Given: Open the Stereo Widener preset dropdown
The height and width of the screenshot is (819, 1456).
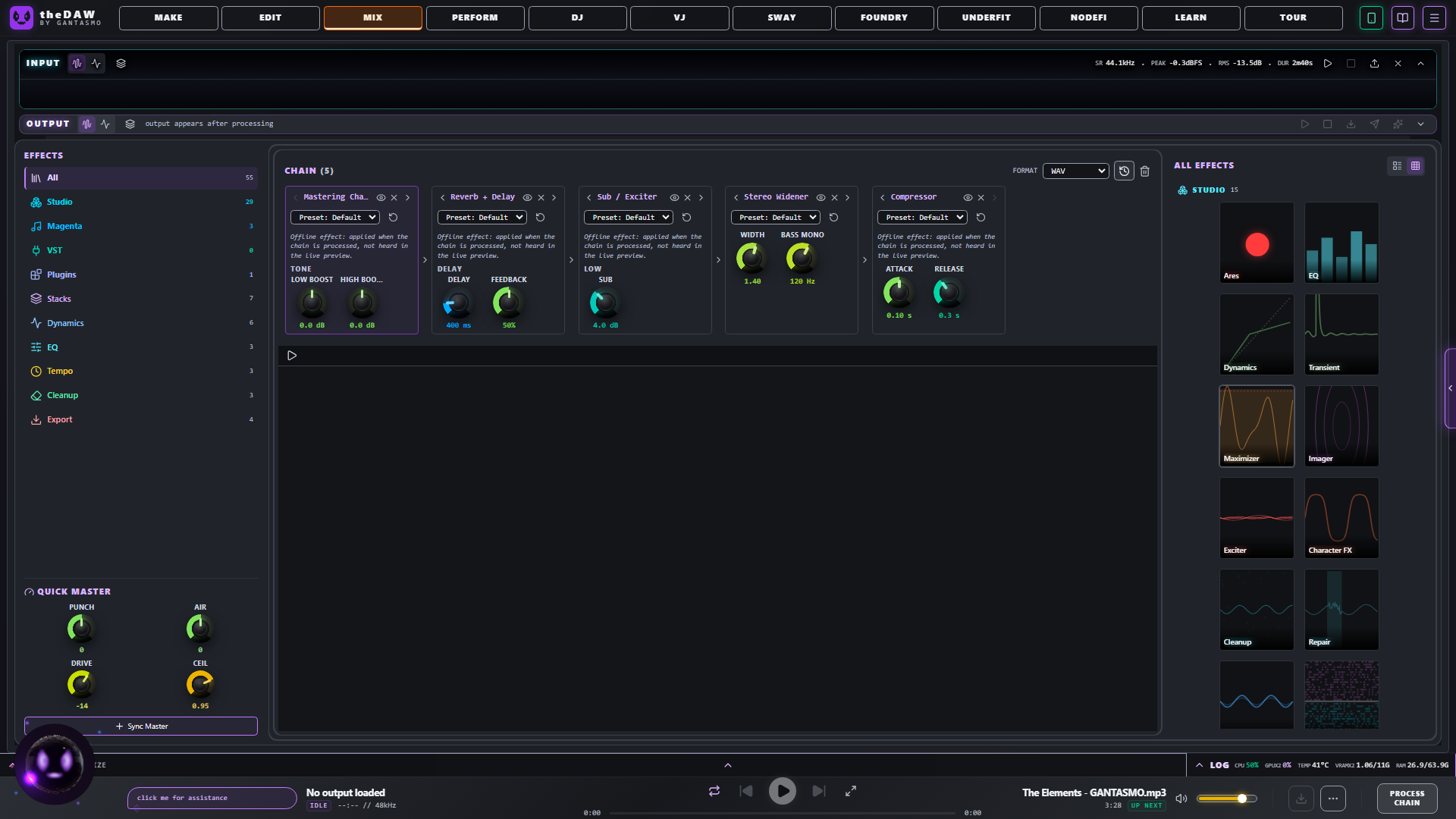Looking at the screenshot, I should point(775,218).
